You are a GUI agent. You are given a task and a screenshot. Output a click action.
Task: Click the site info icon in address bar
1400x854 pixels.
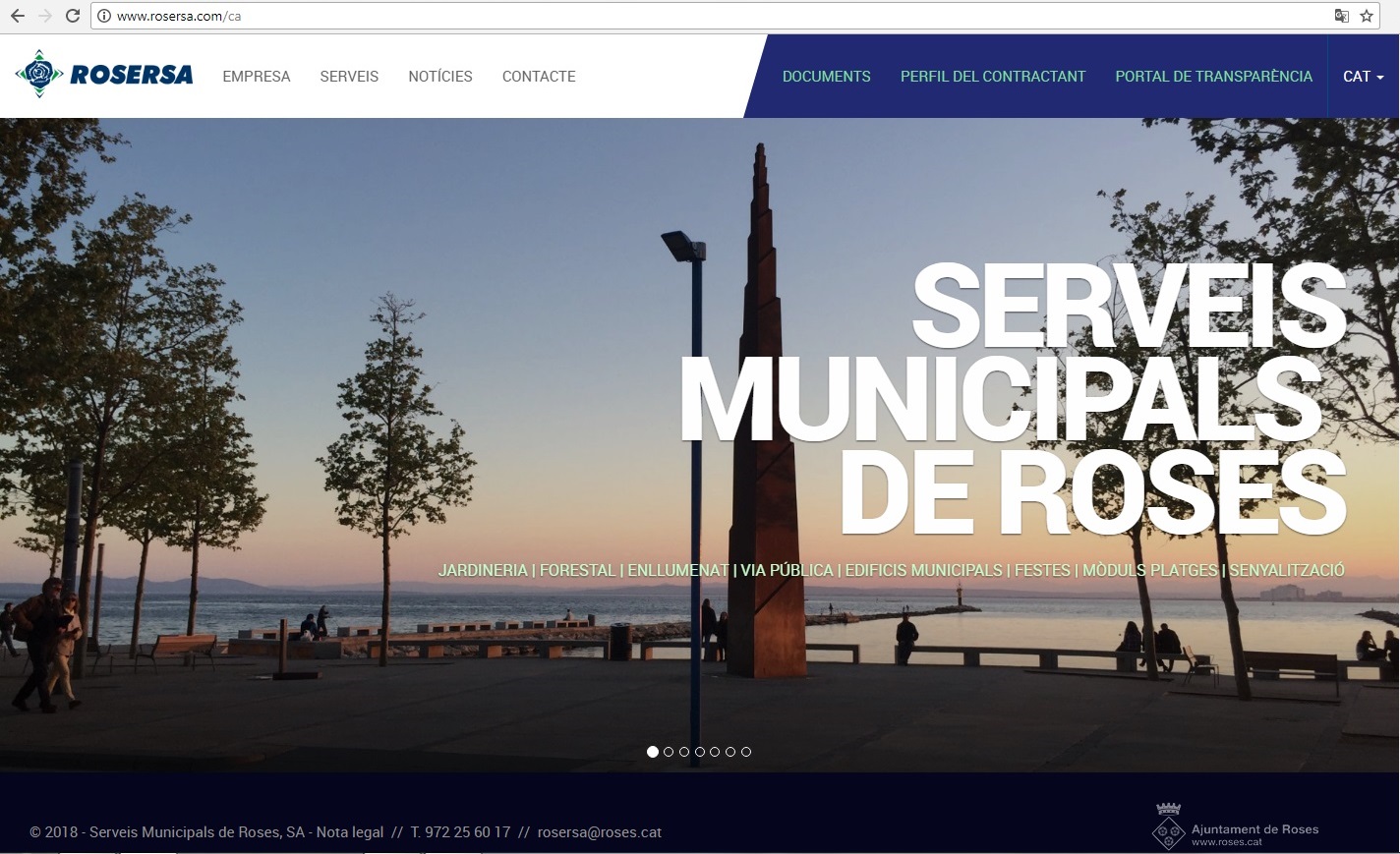tap(104, 16)
